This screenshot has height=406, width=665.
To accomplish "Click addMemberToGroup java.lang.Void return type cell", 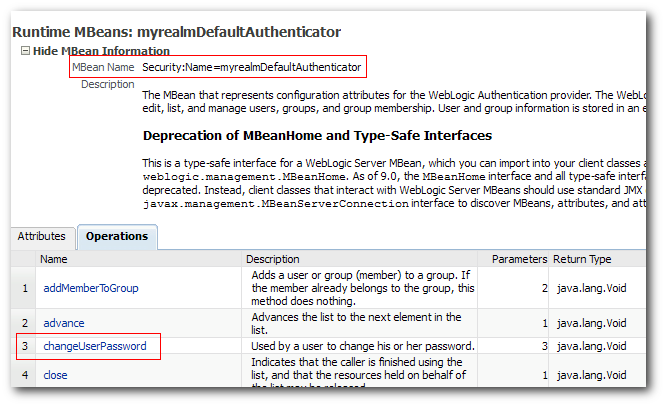I will click(x=592, y=288).
